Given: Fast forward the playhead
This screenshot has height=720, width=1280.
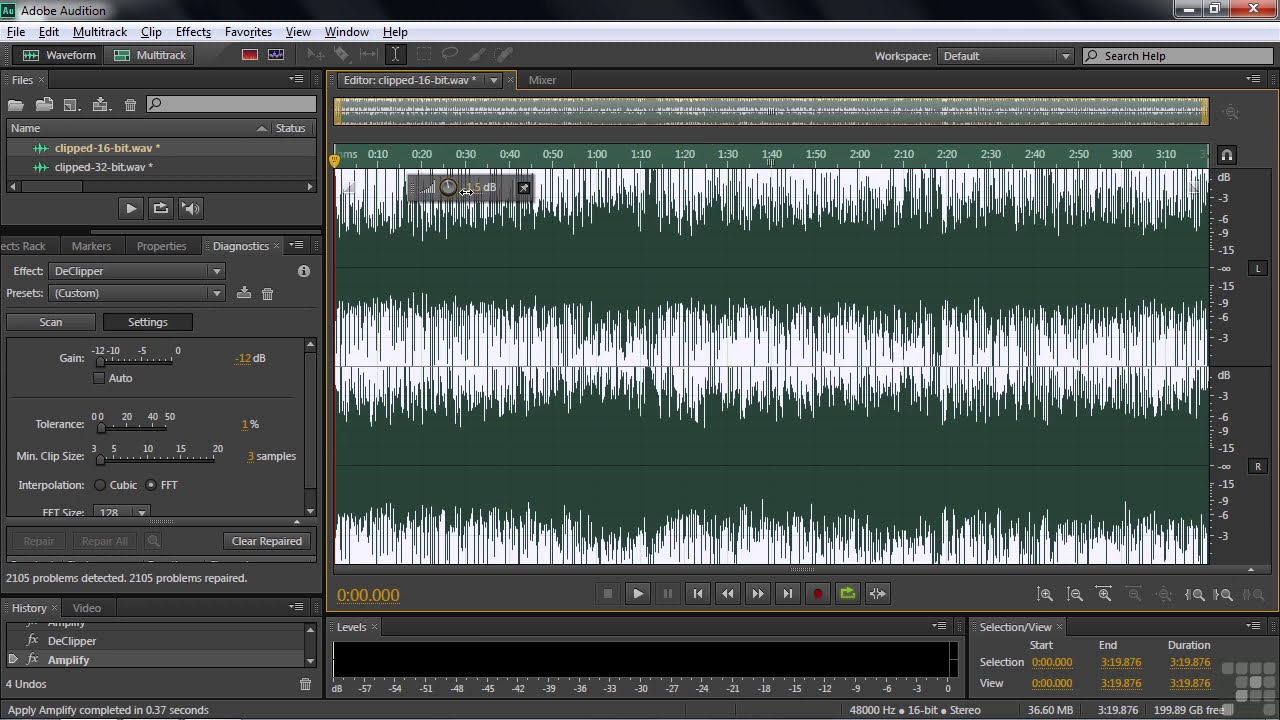Looking at the screenshot, I should pos(757,593).
